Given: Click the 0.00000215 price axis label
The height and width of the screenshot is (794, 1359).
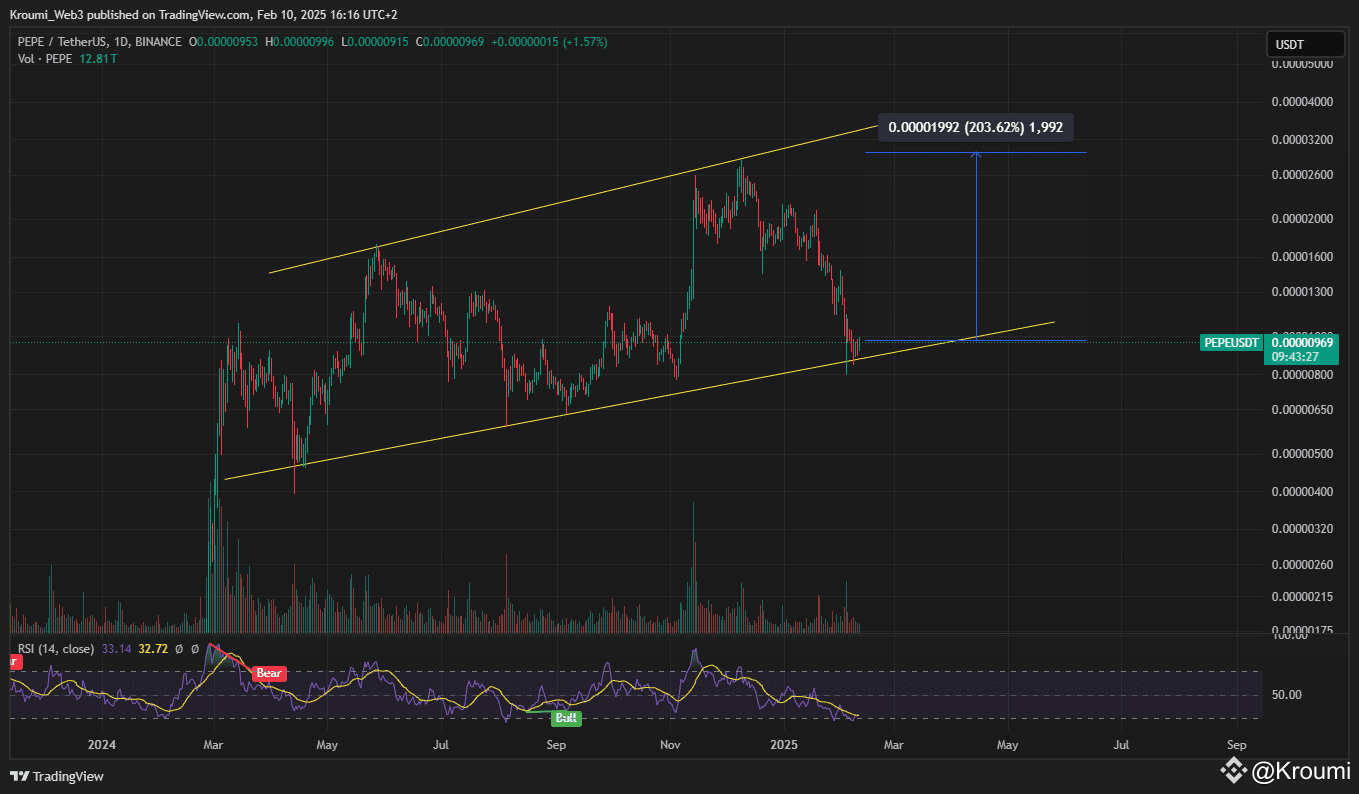Looking at the screenshot, I should point(1302,597).
